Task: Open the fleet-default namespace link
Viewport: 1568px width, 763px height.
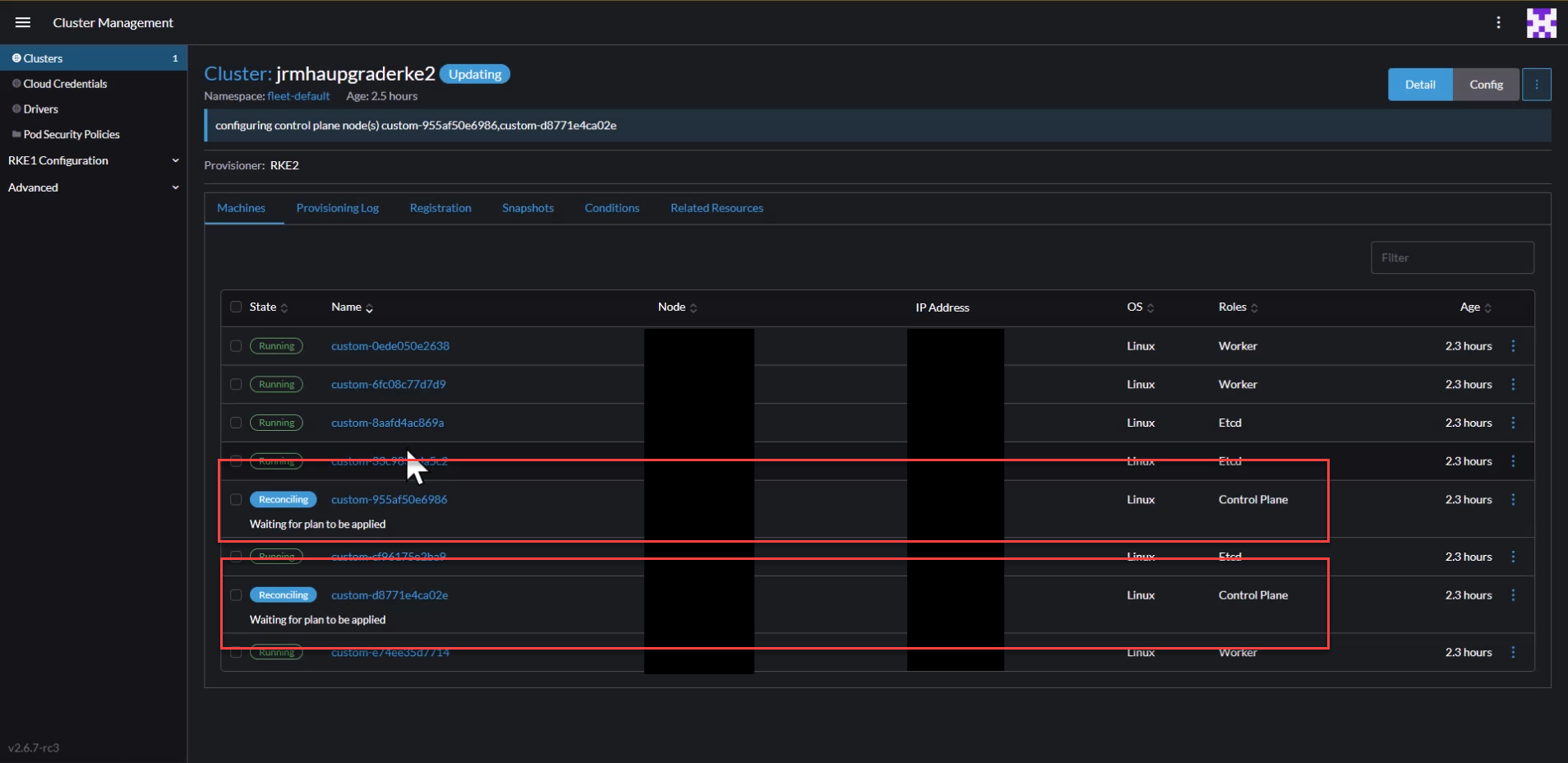Action: coord(299,96)
